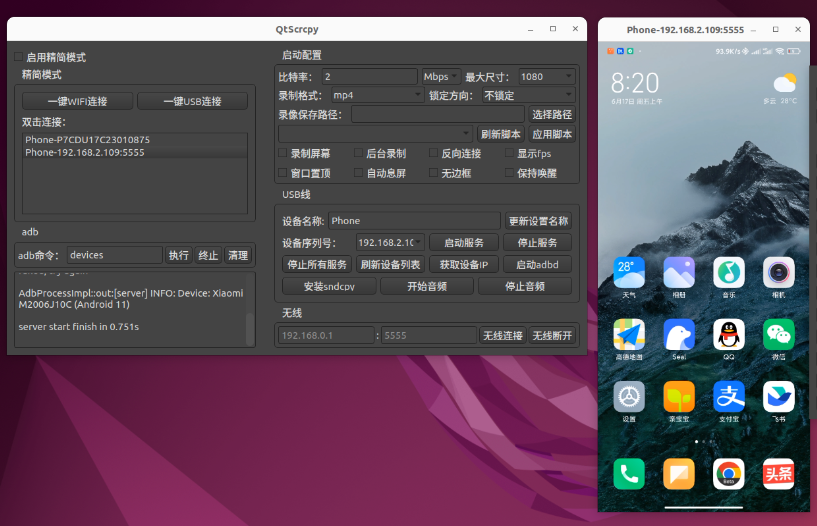Open the Gallery app icon on phone

[679, 272]
